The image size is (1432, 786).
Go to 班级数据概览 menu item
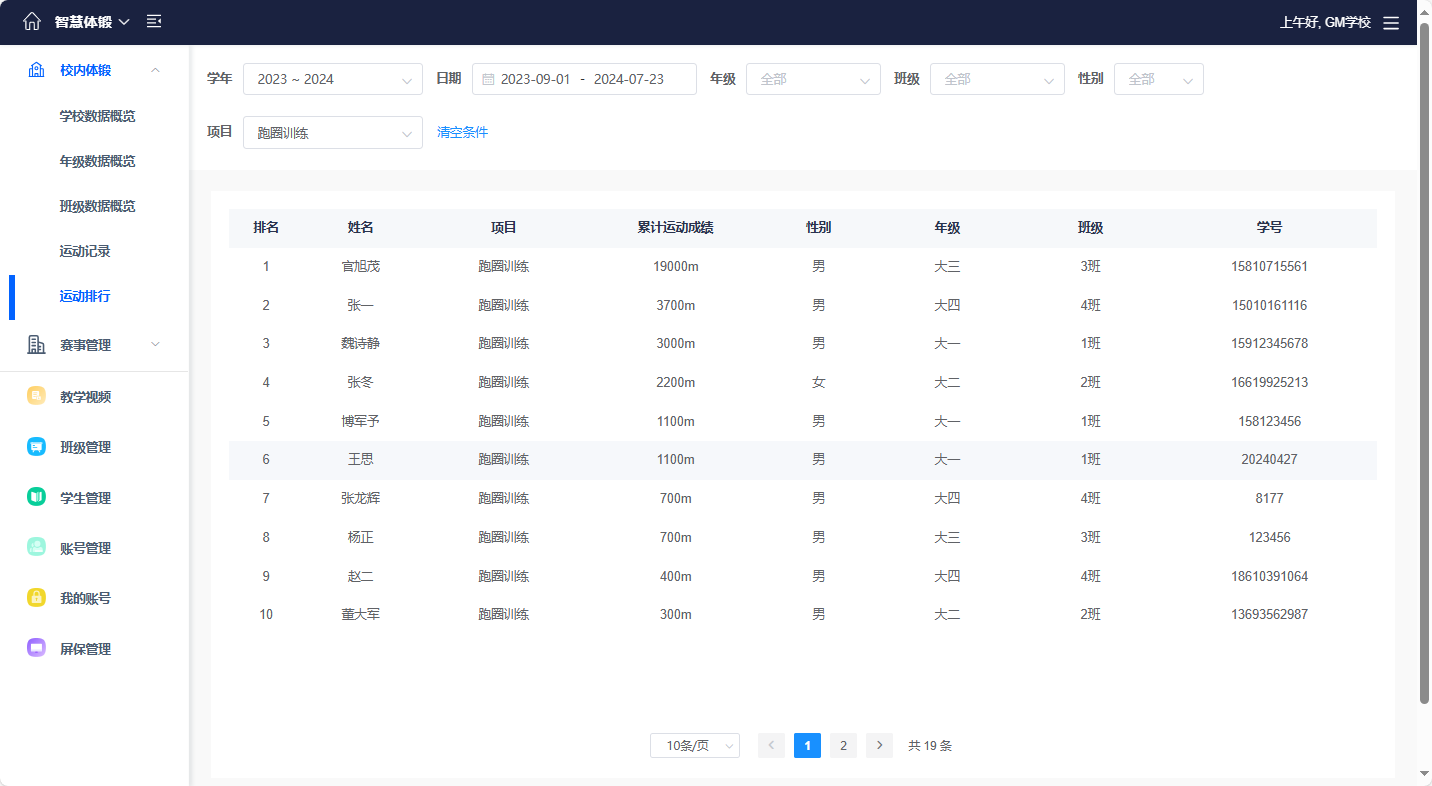pyautogui.click(x=97, y=206)
